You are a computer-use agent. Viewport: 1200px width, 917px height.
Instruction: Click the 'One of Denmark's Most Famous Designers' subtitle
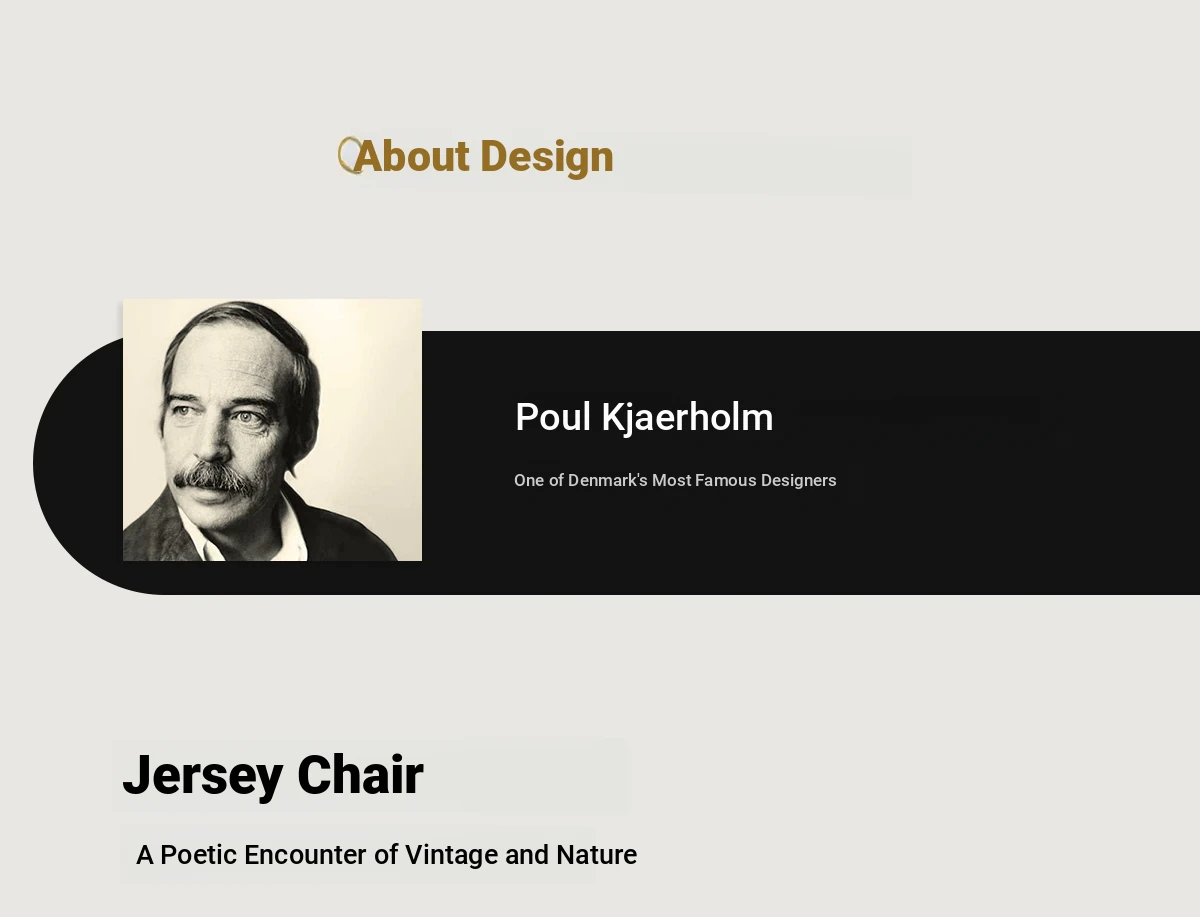point(675,480)
